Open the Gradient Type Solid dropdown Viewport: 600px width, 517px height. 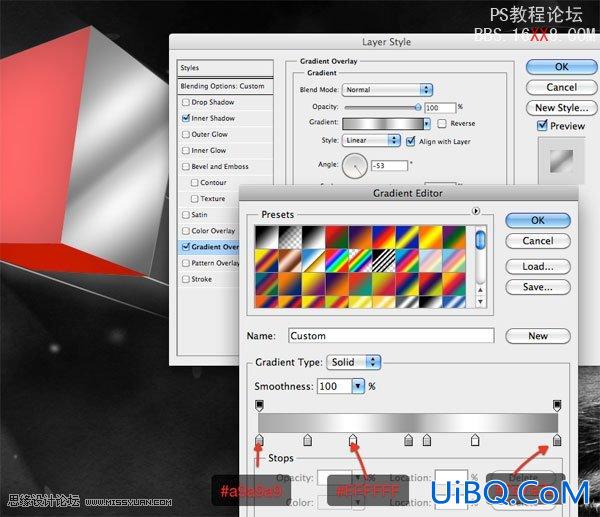[x=354, y=362]
